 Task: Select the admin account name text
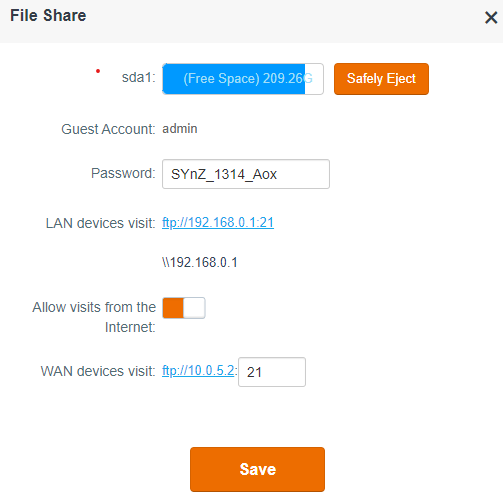[x=180, y=129]
